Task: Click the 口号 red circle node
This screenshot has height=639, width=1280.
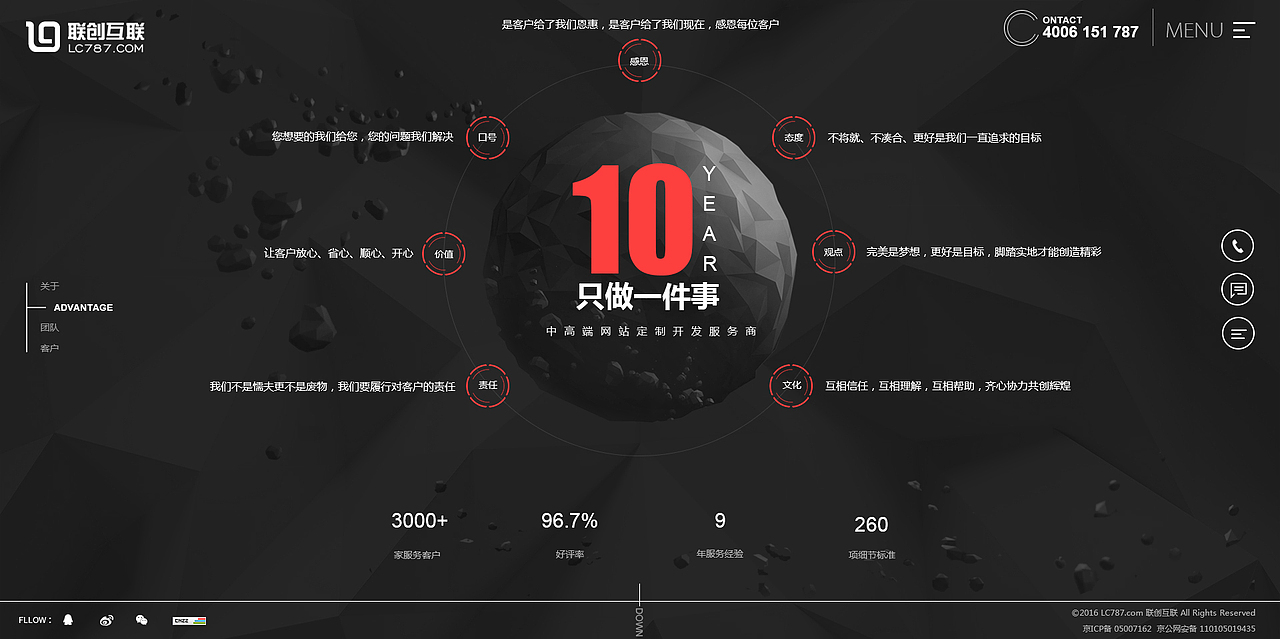Action: pos(487,137)
